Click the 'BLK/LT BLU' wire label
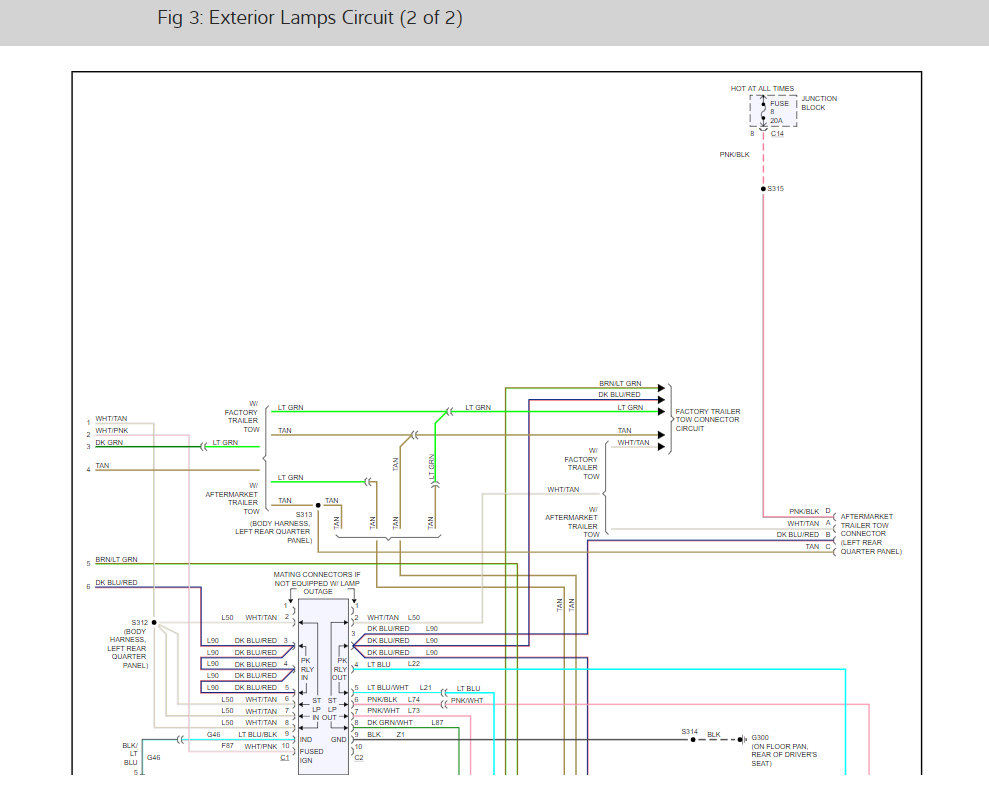Viewport: 989px width, 808px height. pos(130,754)
